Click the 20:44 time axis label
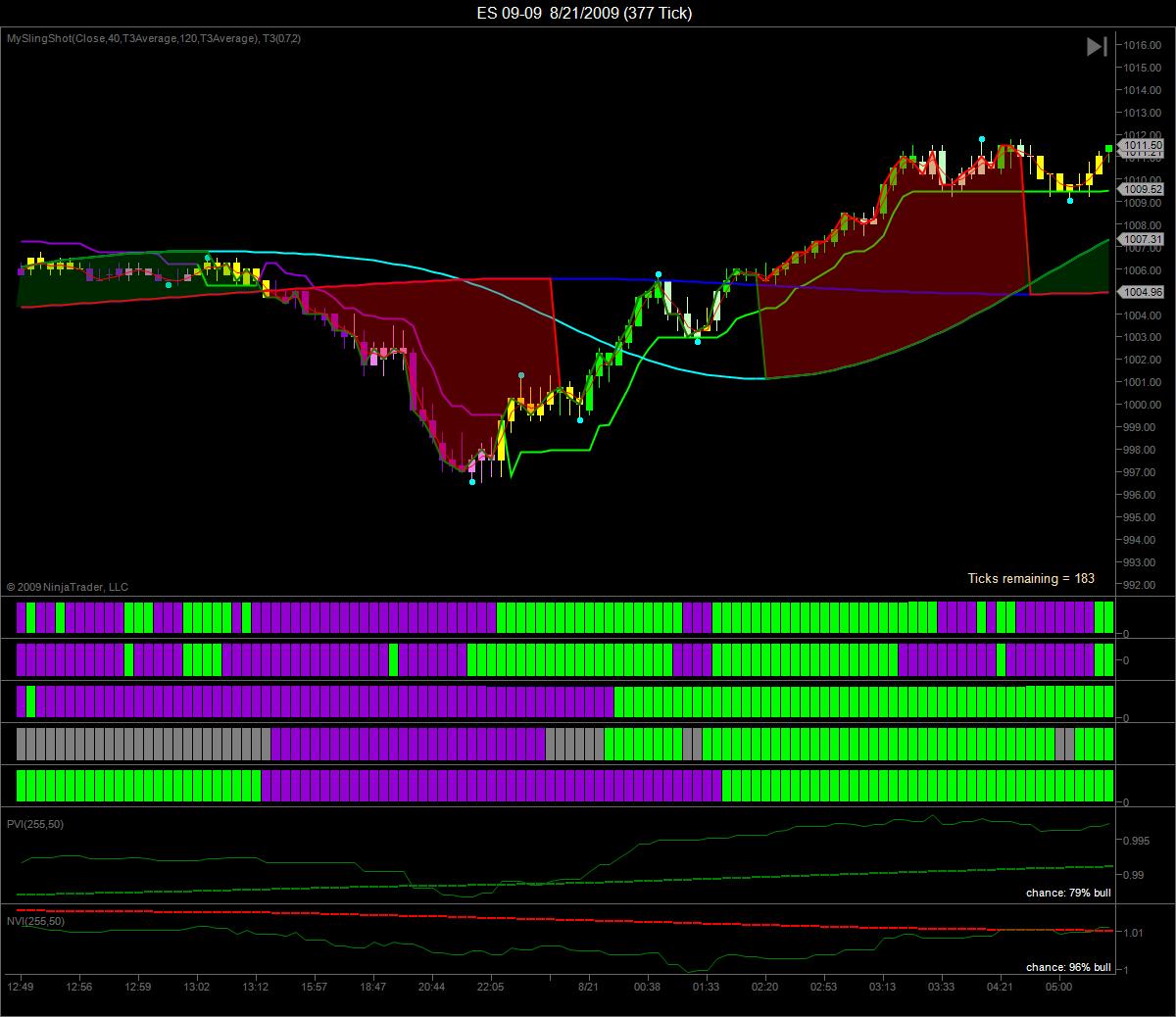Viewport: 1176px width, 1017px height. (x=432, y=987)
